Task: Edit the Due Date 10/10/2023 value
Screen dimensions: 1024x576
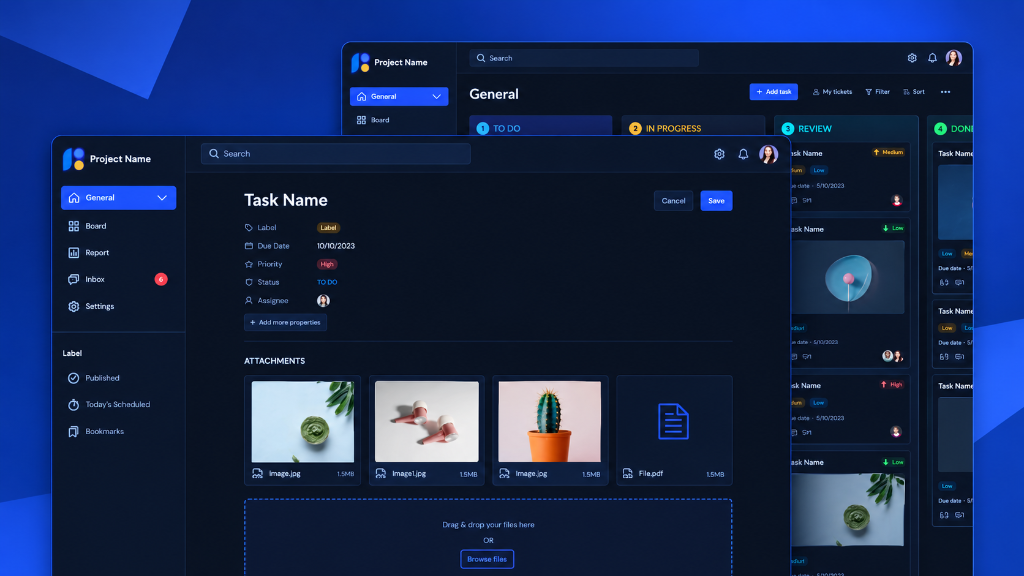Action: tap(336, 246)
